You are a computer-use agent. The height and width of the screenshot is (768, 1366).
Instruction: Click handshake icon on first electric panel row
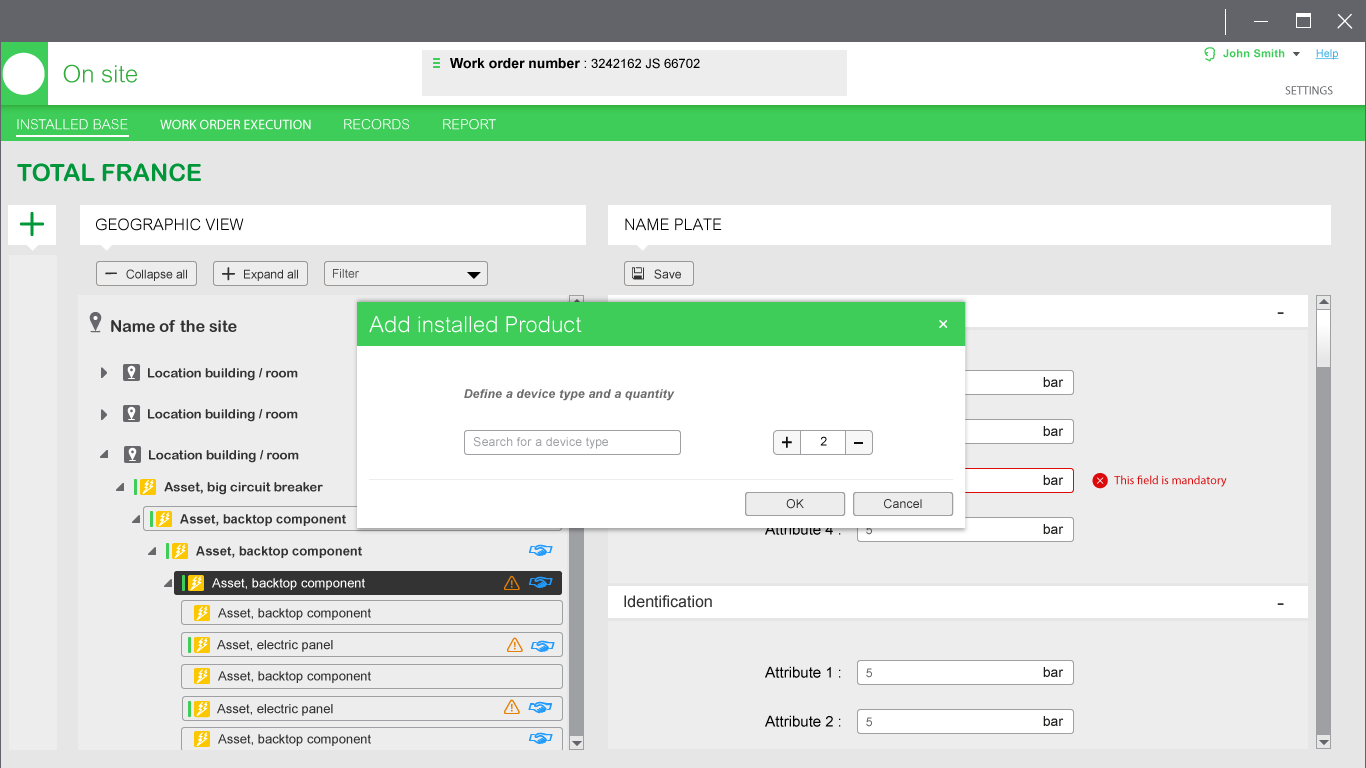pos(543,646)
